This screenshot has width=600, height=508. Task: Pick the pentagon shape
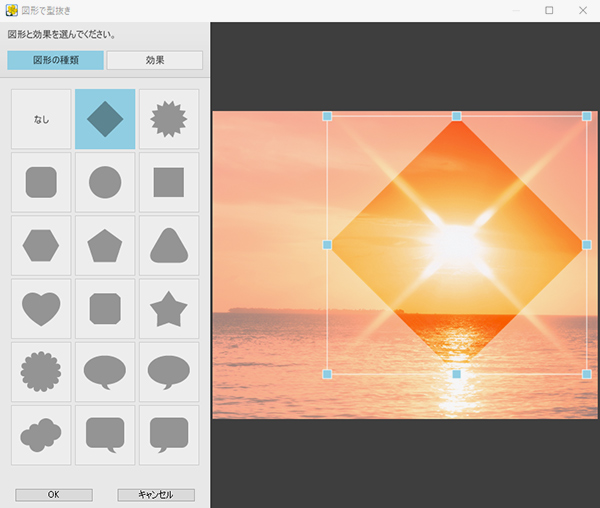coord(104,246)
